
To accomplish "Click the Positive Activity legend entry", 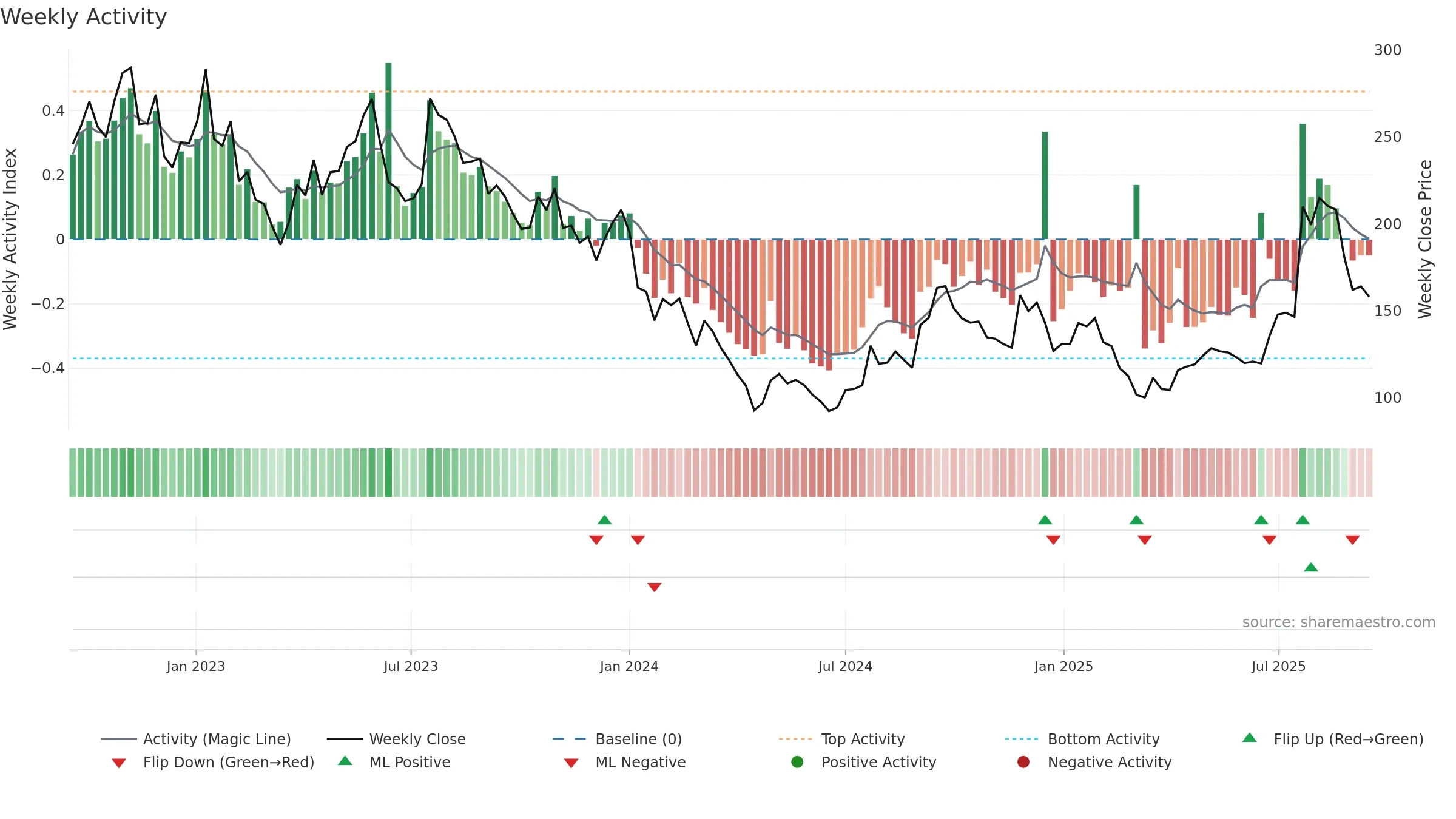I will (x=864, y=762).
